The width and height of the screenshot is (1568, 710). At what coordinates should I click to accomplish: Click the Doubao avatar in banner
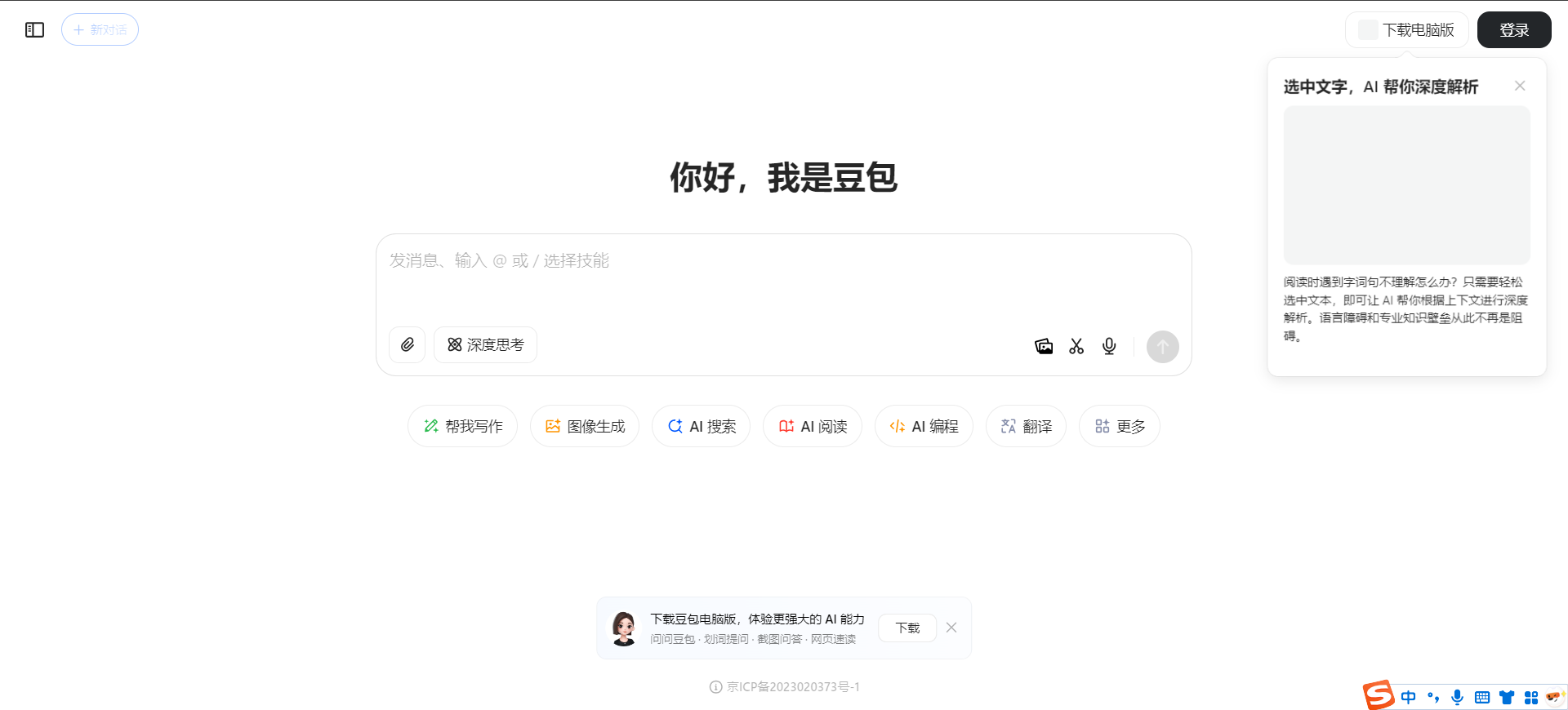tap(624, 628)
